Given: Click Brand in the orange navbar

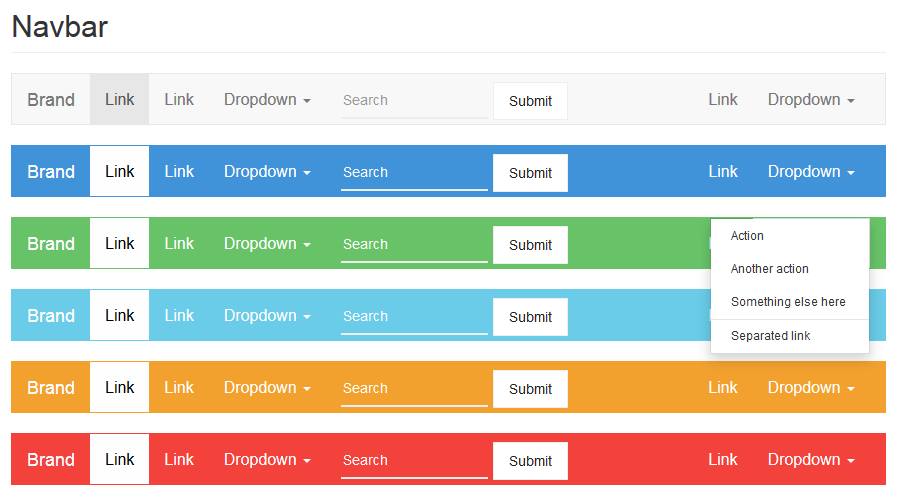Looking at the screenshot, I should (51, 388).
